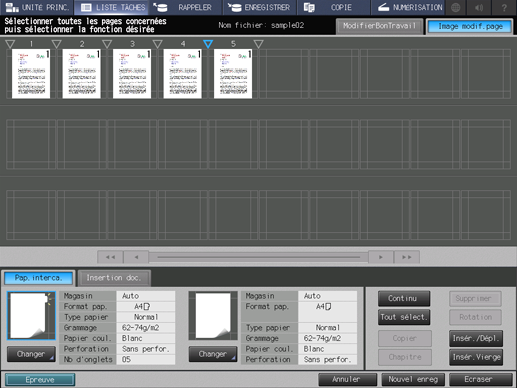Open Changer for the second paper settings
The image size is (517, 388).
[x=213, y=354]
